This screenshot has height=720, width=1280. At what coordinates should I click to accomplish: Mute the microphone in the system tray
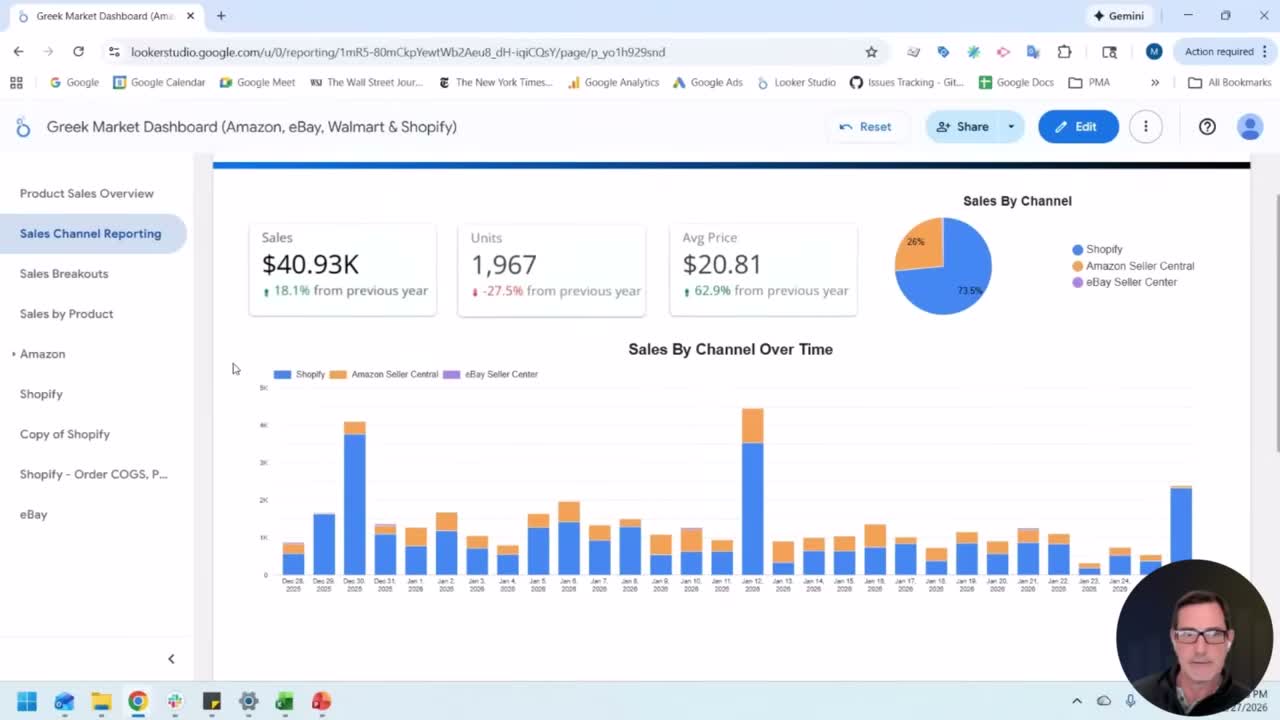[x=1130, y=701]
